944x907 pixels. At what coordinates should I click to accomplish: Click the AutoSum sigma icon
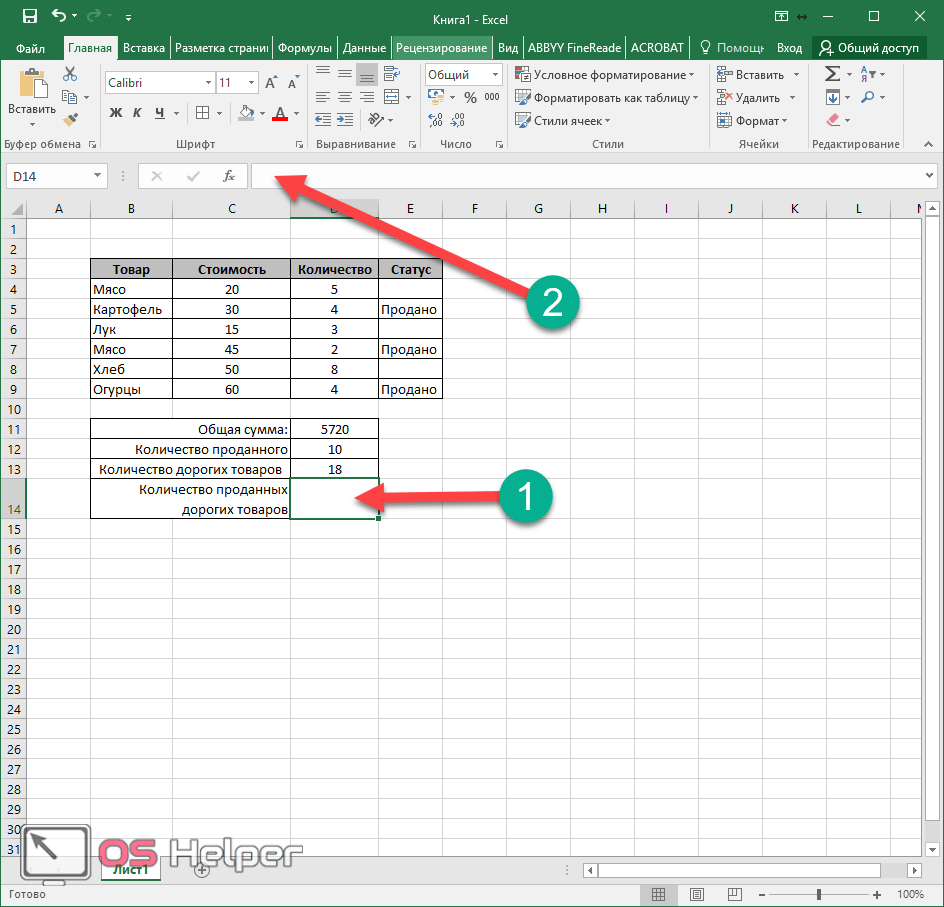pyautogui.click(x=831, y=75)
